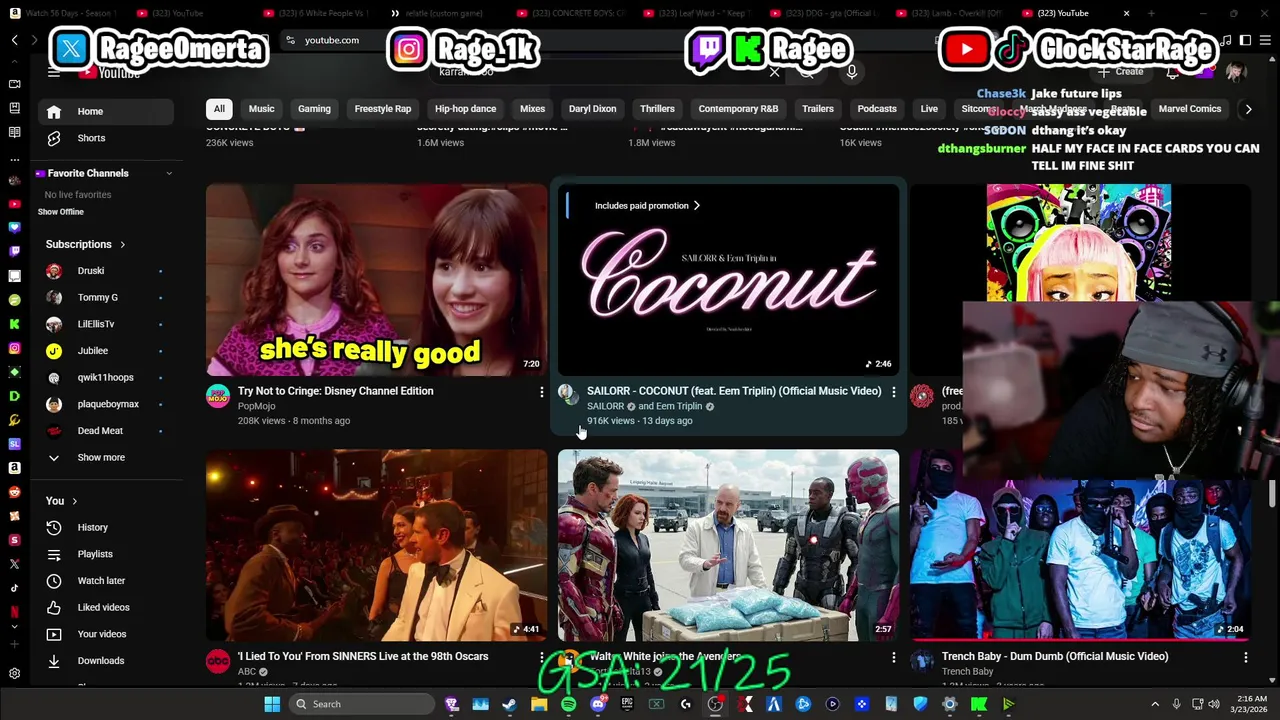Start voice search with microphone icon
Image resolution: width=1280 pixels, height=720 pixels.
tap(851, 72)
